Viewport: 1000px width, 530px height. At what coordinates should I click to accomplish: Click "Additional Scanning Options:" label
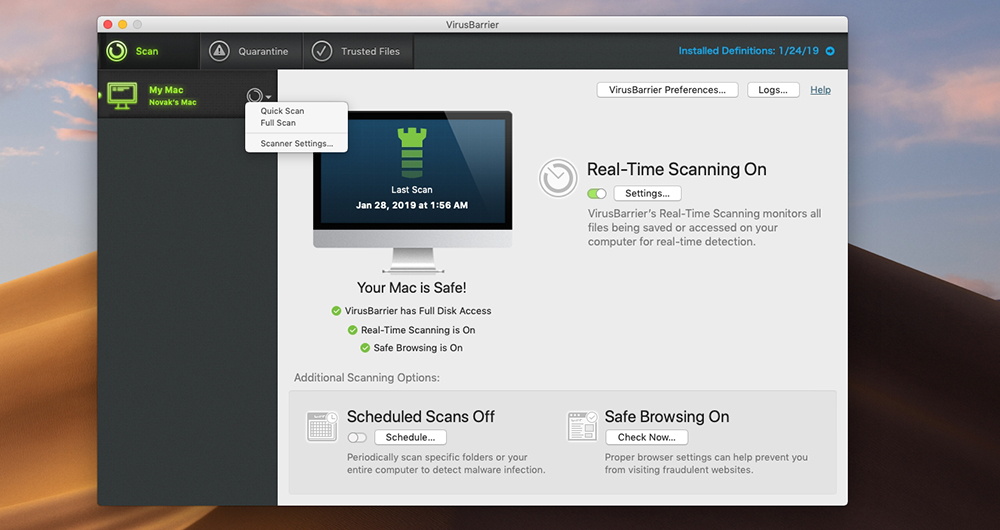point(367,378)
